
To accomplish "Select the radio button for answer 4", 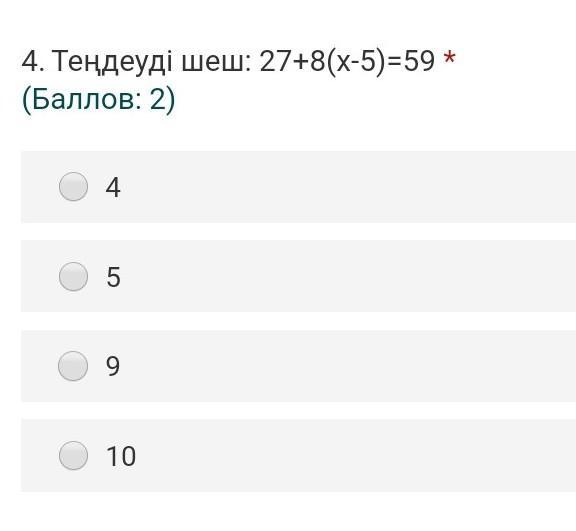I will point(73,187).
